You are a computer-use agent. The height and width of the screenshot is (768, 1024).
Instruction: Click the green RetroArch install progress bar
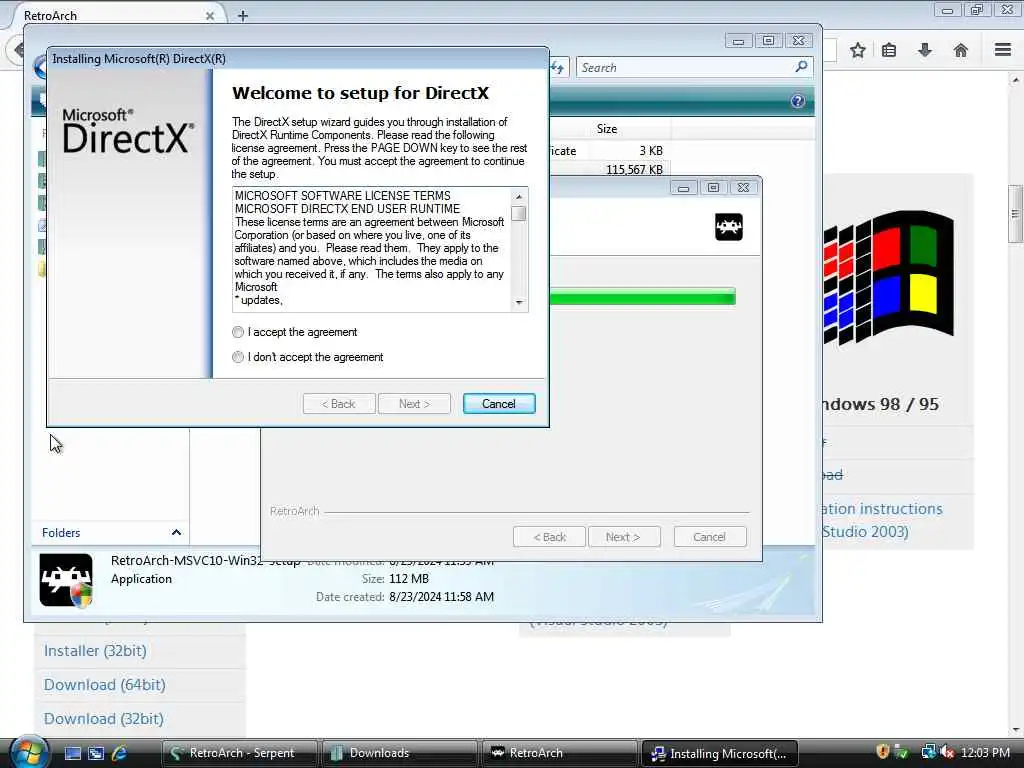[643, 296]
